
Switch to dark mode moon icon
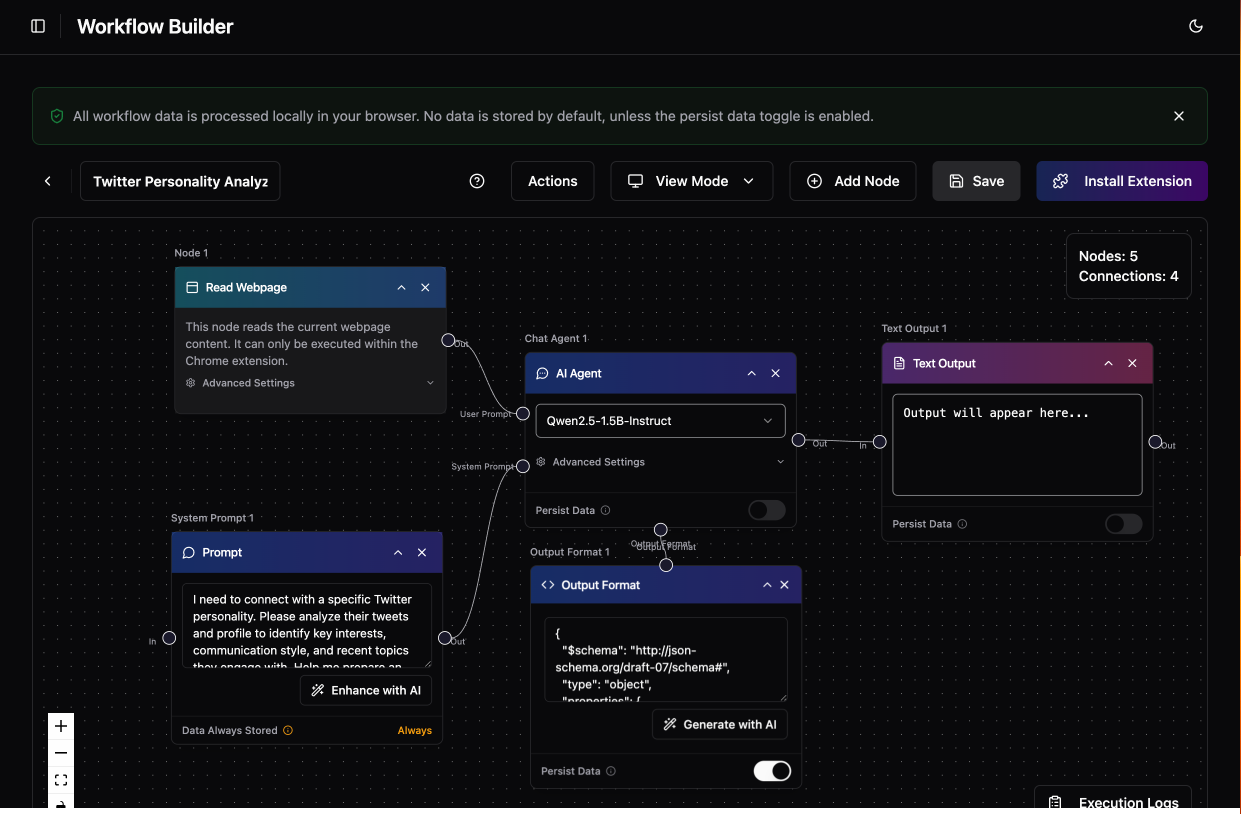pos(1196,26)
